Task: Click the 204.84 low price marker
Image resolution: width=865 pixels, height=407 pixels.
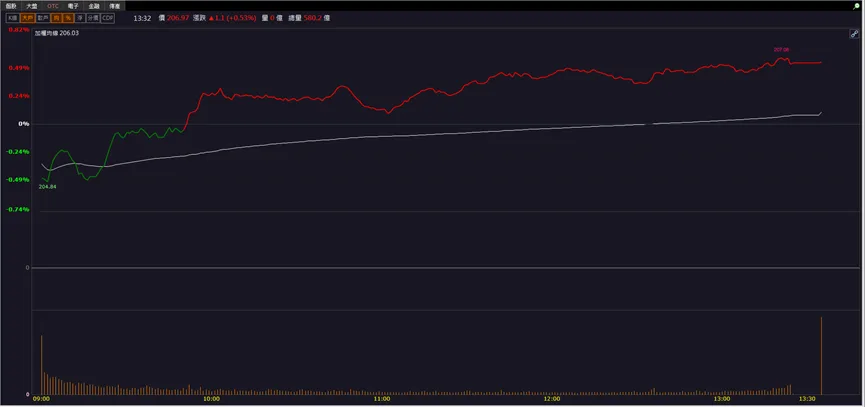Action: [x=47, y=187]
